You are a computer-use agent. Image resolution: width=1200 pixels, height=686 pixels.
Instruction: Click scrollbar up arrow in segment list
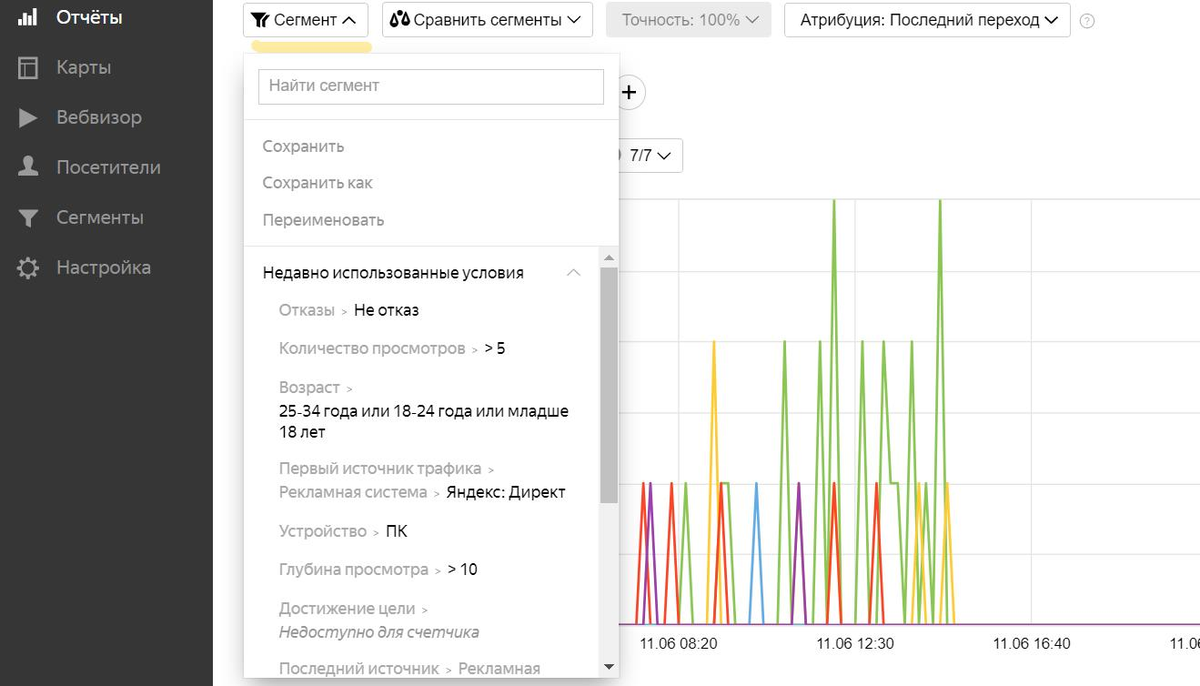click(x=609, y=258)
